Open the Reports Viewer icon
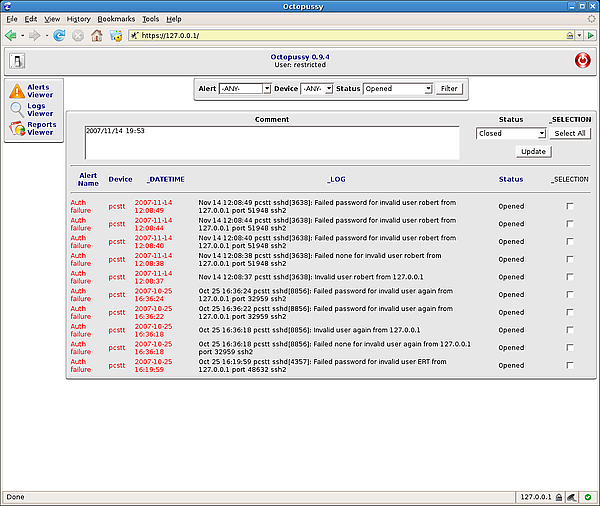 pyautogui.click(x=16, y=129)
